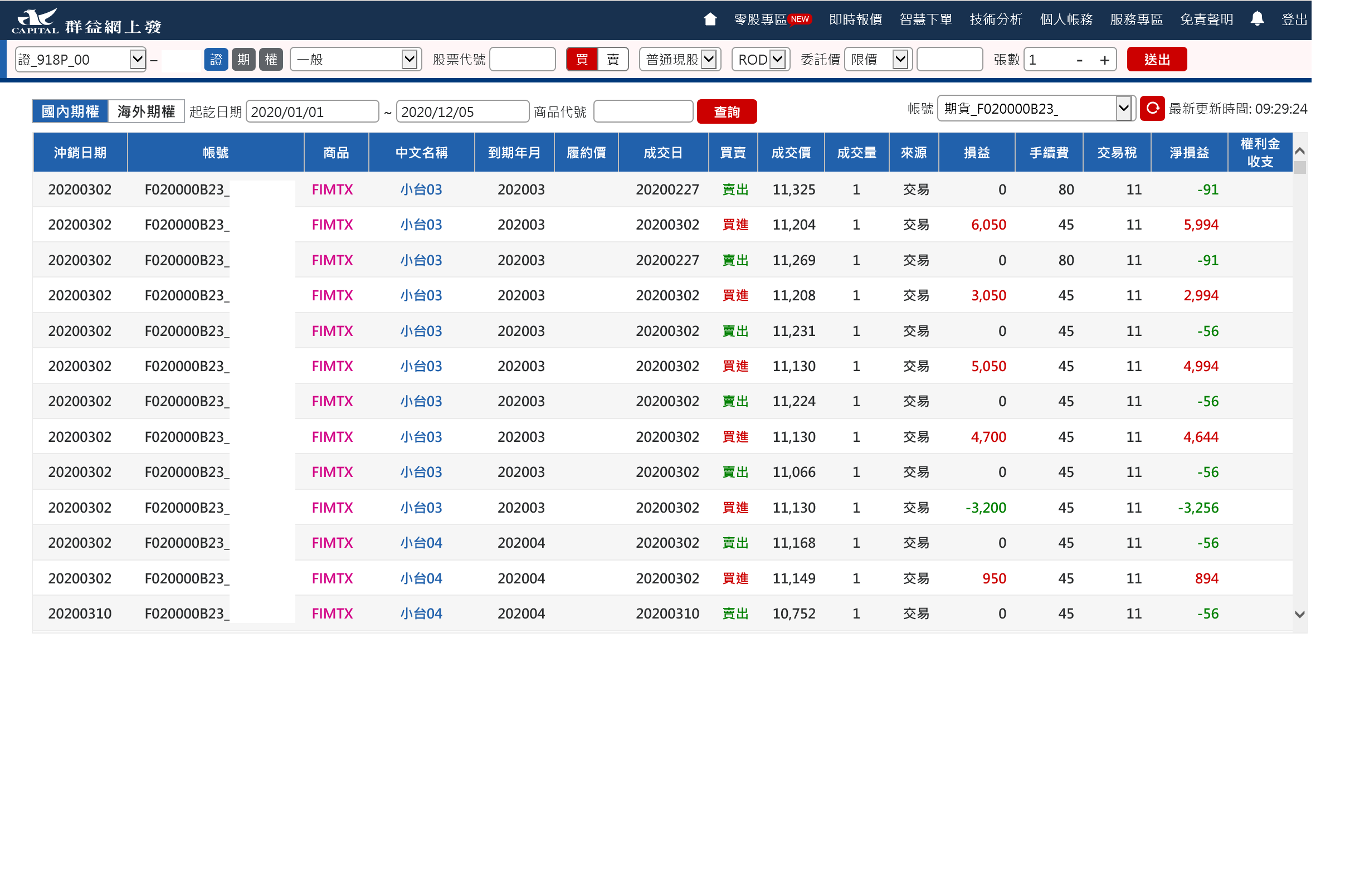The height and width of the screenshot is (896, 1345).
Task: Decrease quantity with the minus button
Action: tap(1079, 60)
